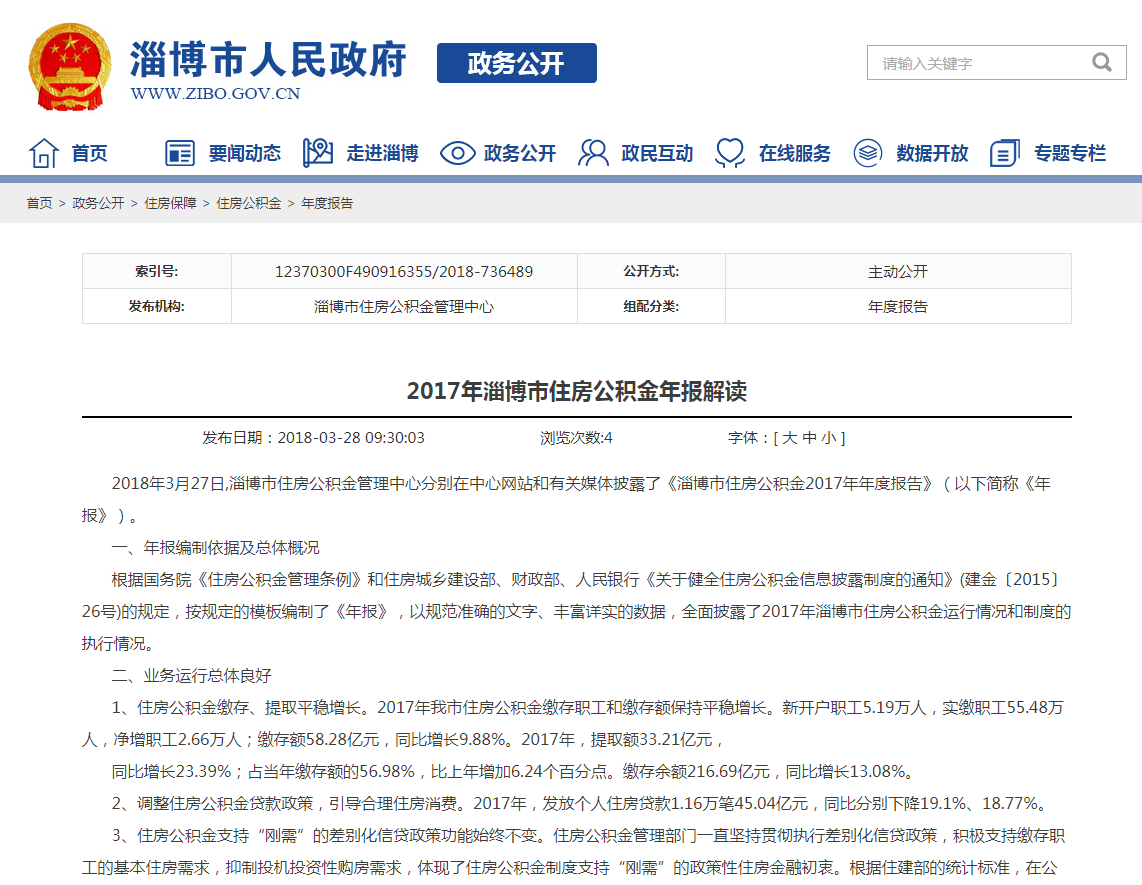Click the 年度报告 table cell

pyautogui.click(x=898, y=307)
